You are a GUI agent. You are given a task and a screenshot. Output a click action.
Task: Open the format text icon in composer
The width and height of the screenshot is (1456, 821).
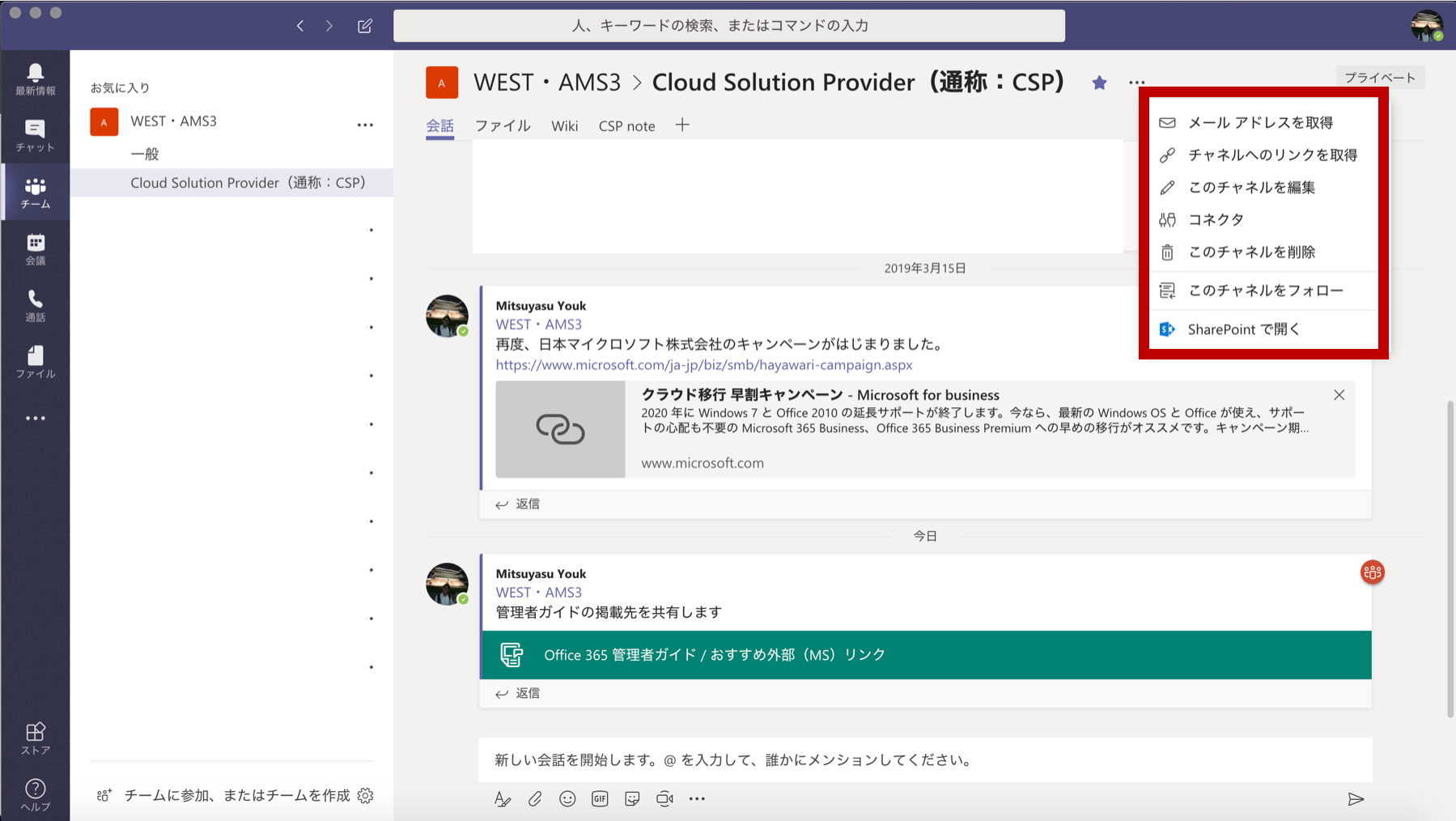pos(503,799)
